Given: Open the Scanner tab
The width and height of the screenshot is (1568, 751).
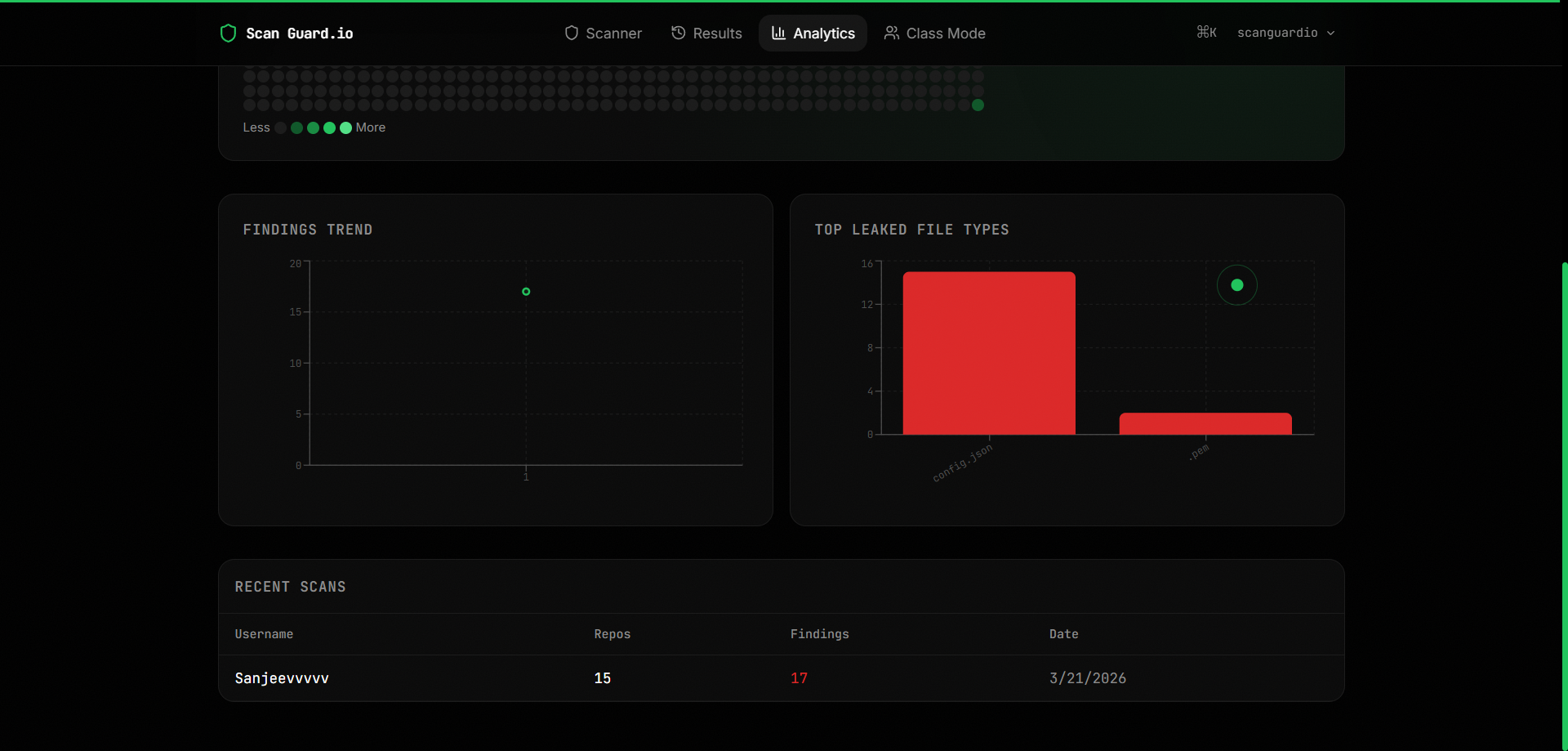Looking at the screenshot, I should 603,34.
